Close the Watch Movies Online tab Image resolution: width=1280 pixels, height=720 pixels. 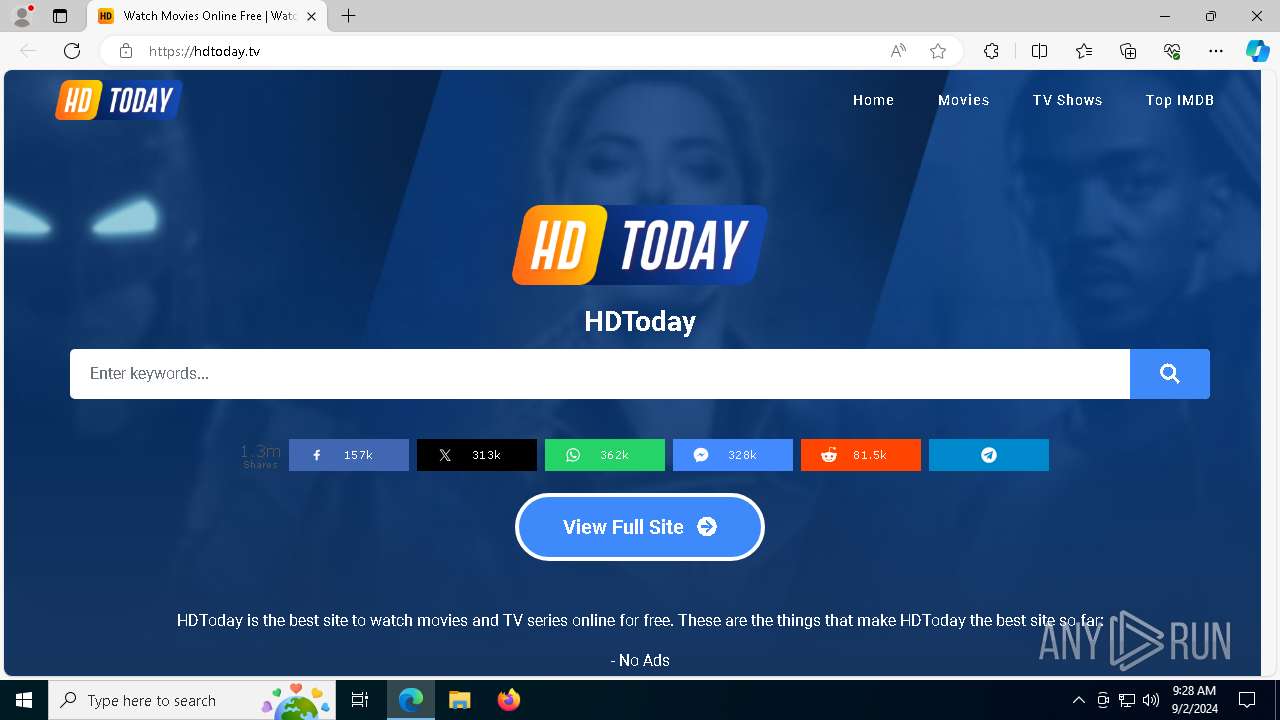pos(311,16)
